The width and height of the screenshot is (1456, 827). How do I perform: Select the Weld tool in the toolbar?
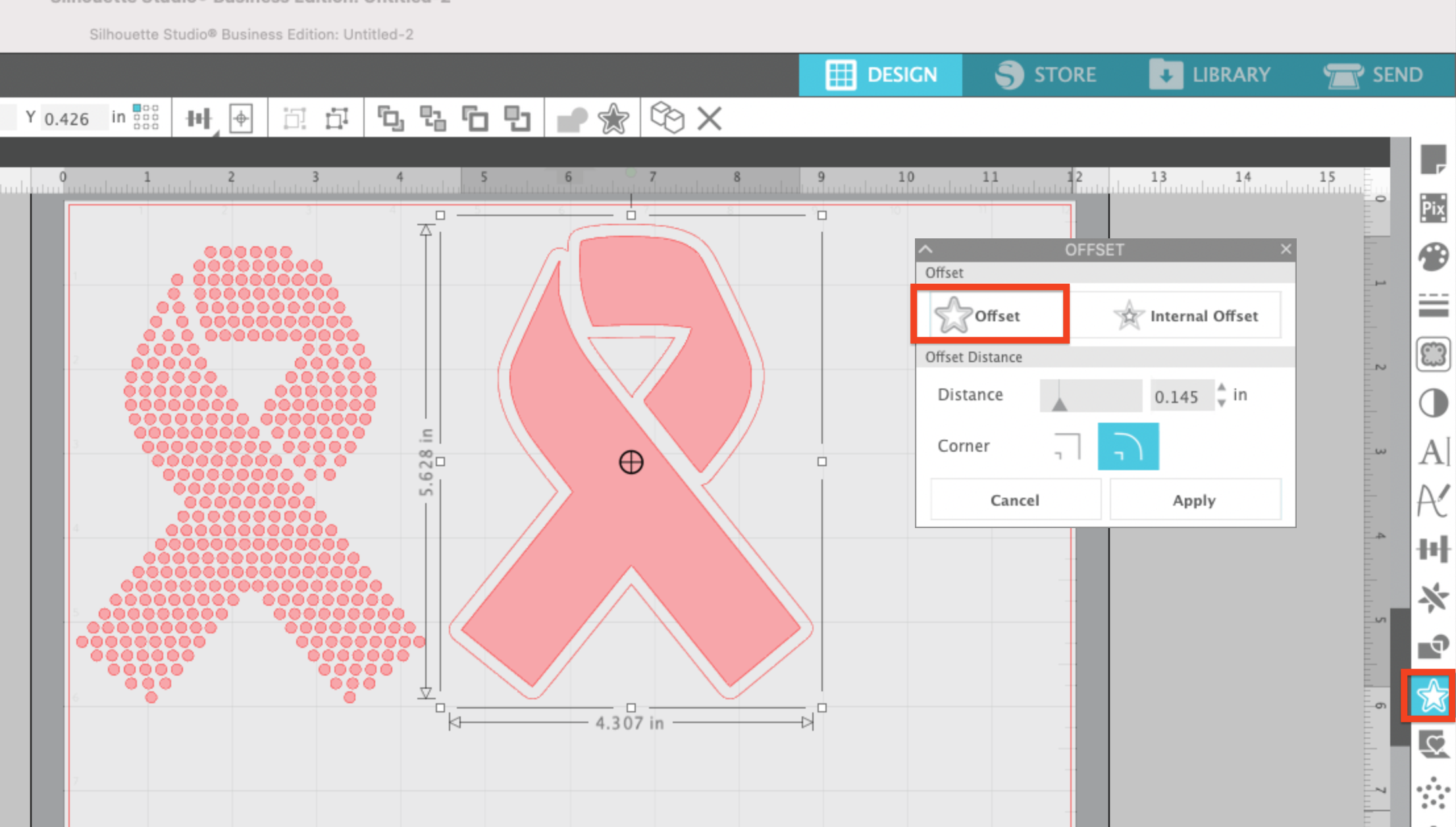pyautogui.click(x=572, y=119)
